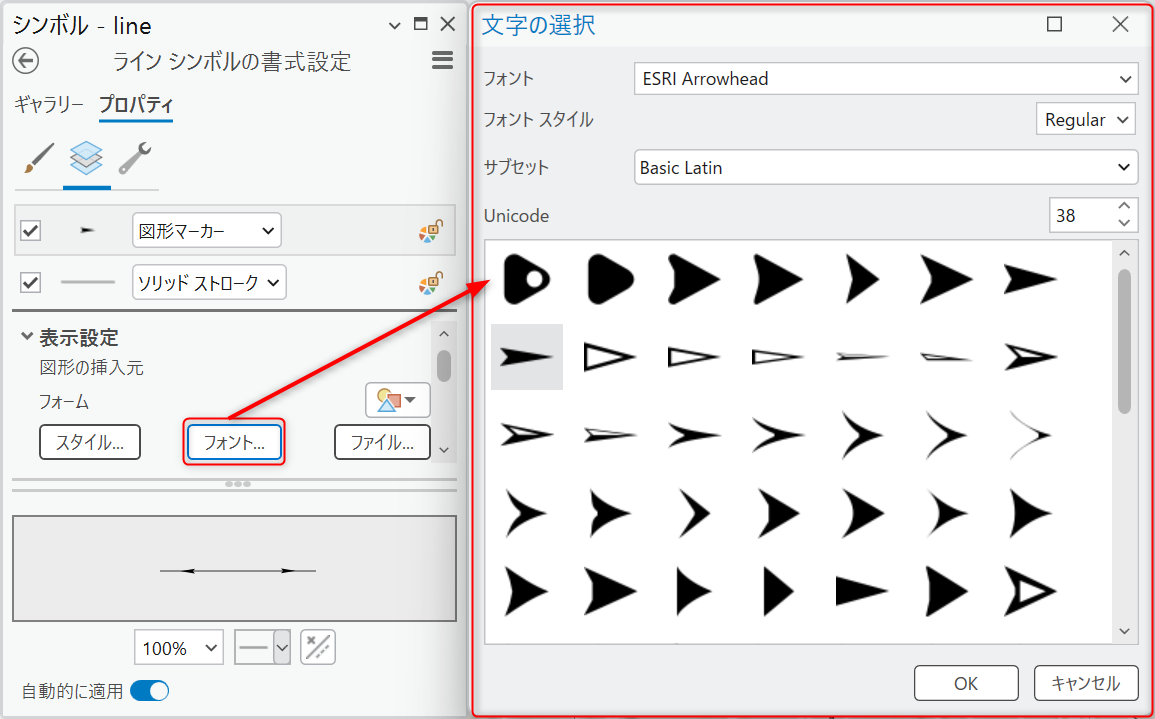Toggle the 自動的に適用 switch
Image resolution: width=1155 pixels, height=719 pixels.
pos(149,691)
